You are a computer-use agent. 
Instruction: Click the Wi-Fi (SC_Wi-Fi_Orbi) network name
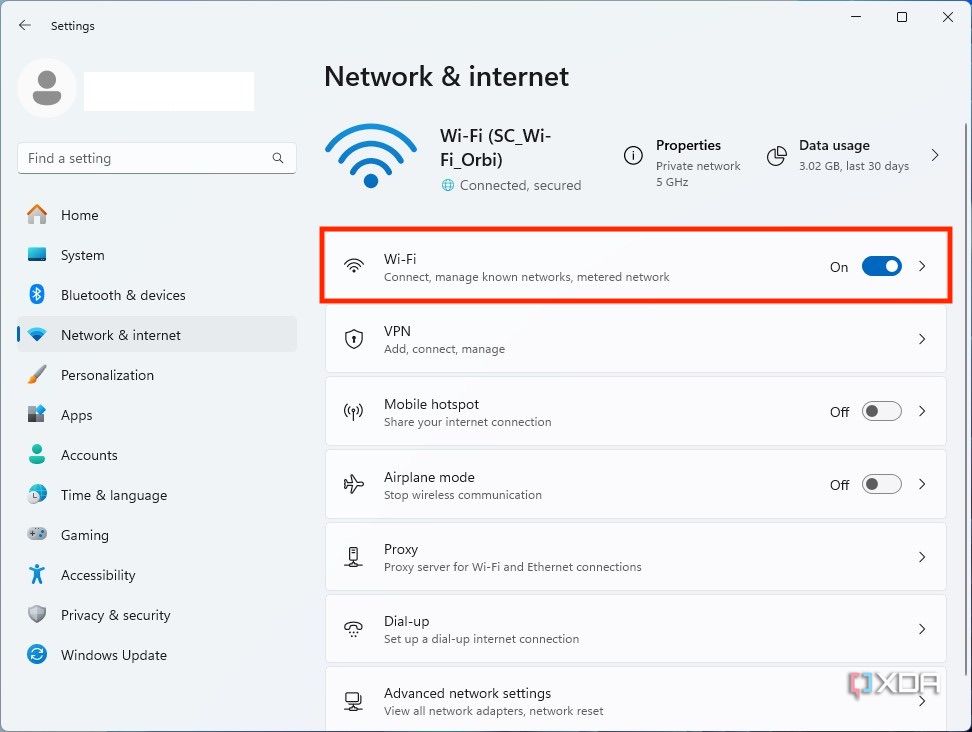(495, 148)
